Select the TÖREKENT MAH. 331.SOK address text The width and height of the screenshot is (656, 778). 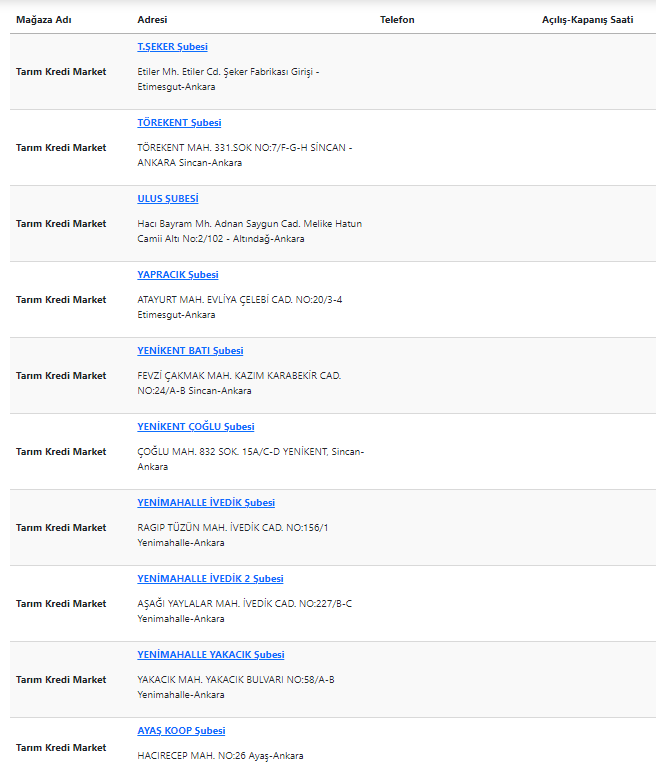245,155
